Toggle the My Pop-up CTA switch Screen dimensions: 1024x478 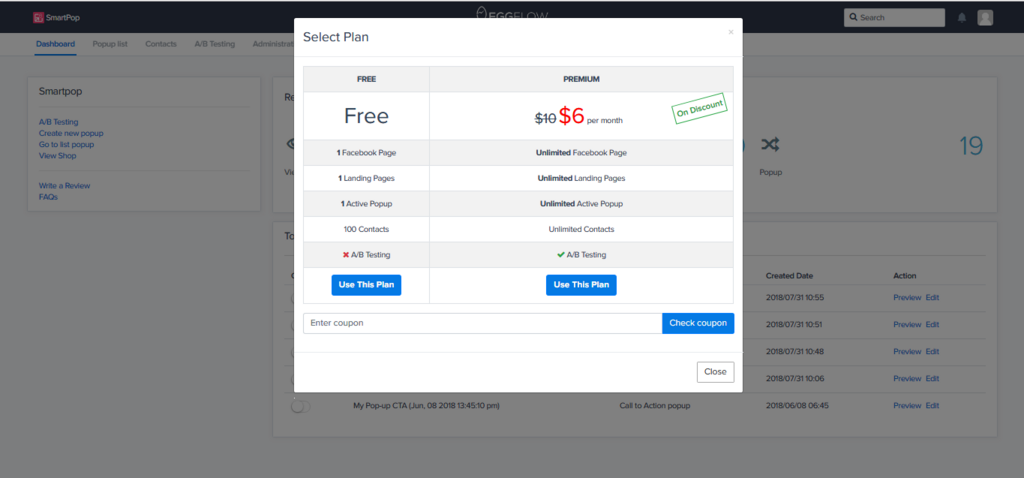point(300,406)
